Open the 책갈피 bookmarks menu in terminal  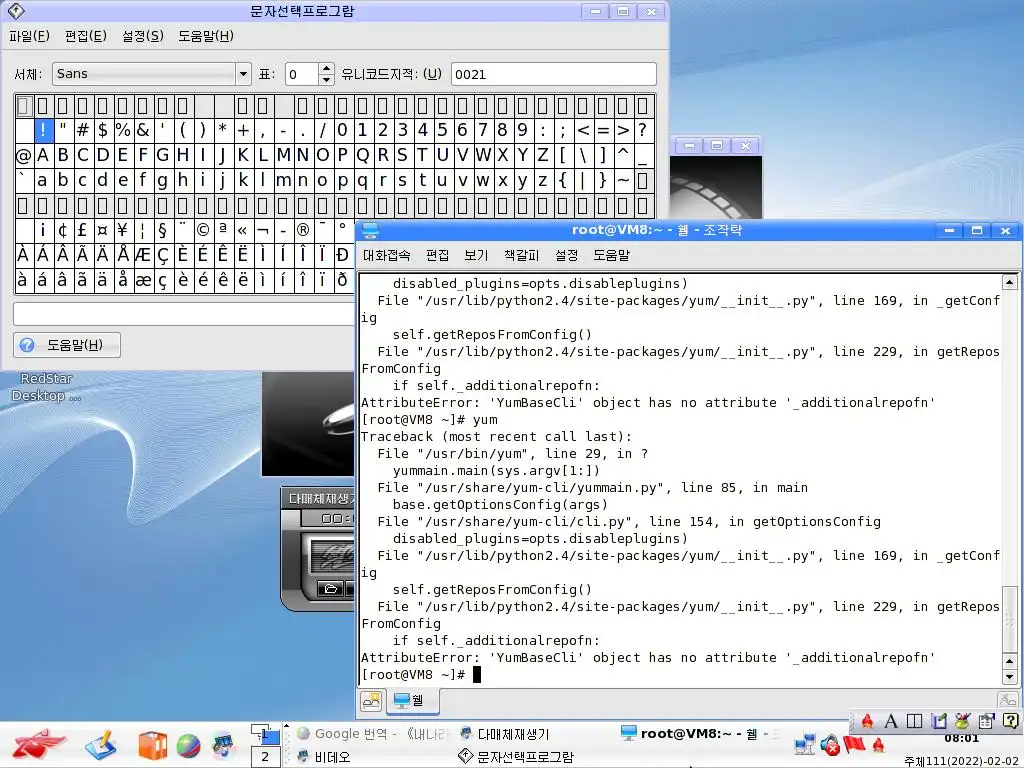(521, 255)
